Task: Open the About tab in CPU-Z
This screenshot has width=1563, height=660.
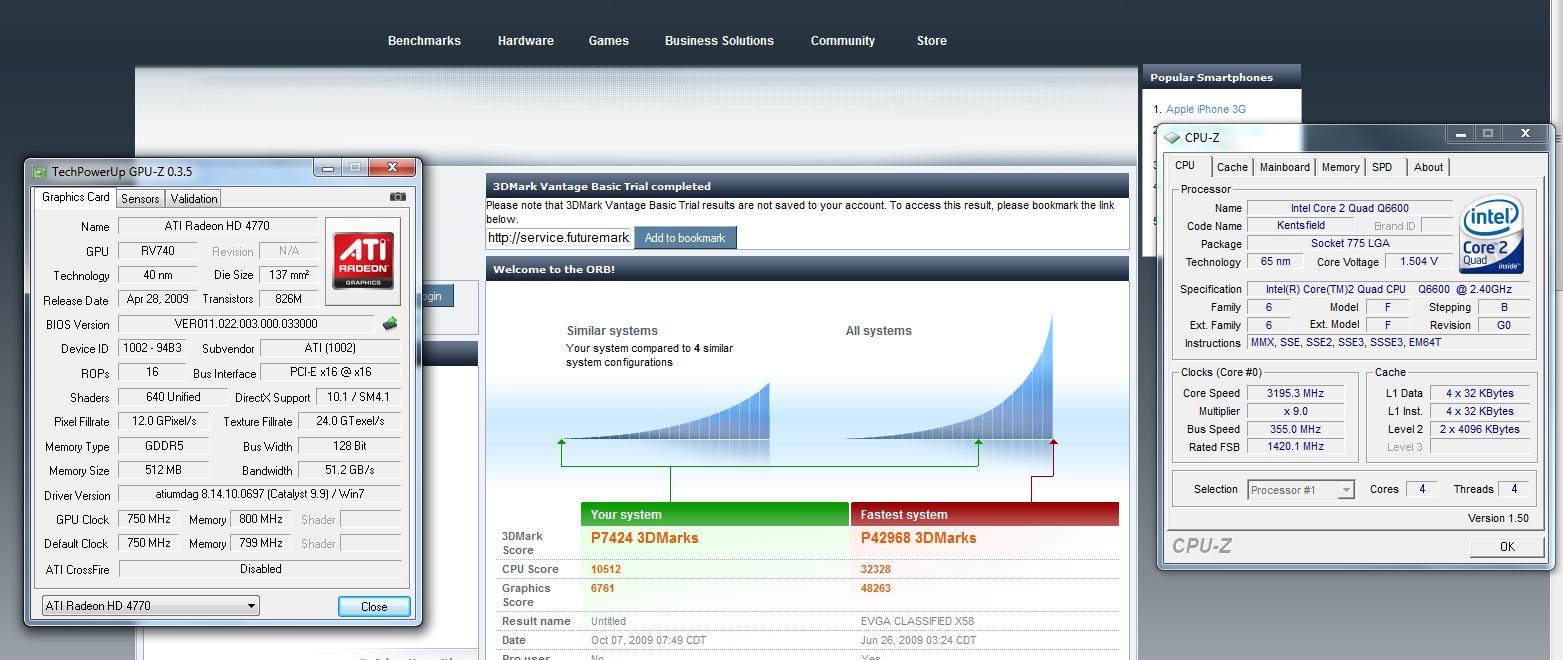Action: tap(1428, 167)
